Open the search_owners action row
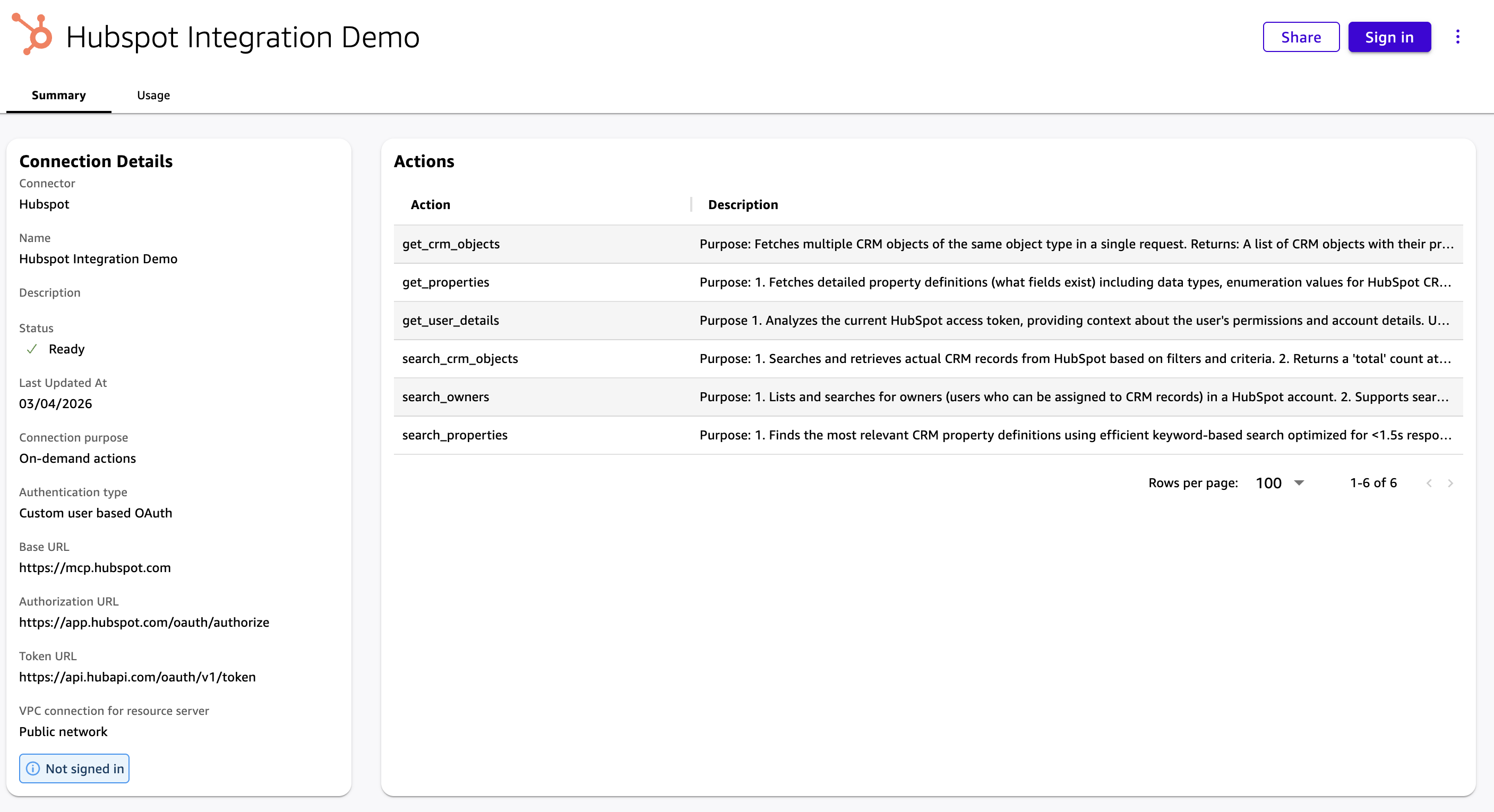Image resolution: width=1494 pixels, height=812 pixels. coord(445,397)
